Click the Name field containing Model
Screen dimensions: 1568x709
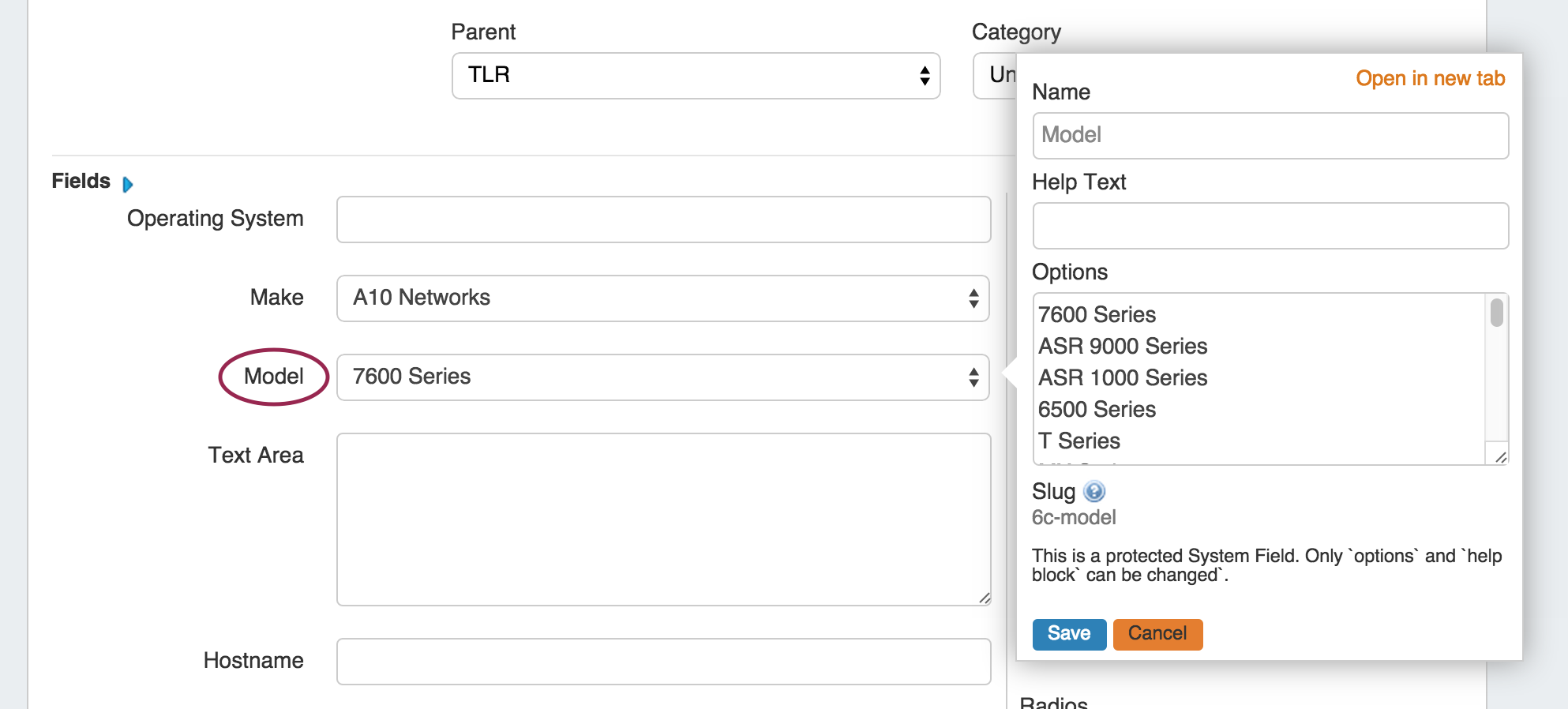(1270, 136)
